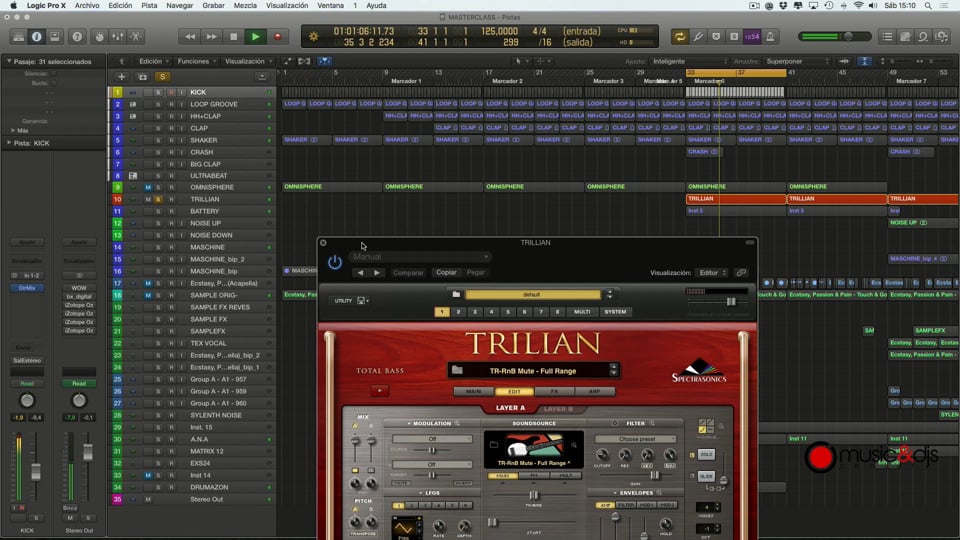Open Ayuda menu
Viewport: 960px width, 540px height.
pyautogui.click(x=376, y=6)
